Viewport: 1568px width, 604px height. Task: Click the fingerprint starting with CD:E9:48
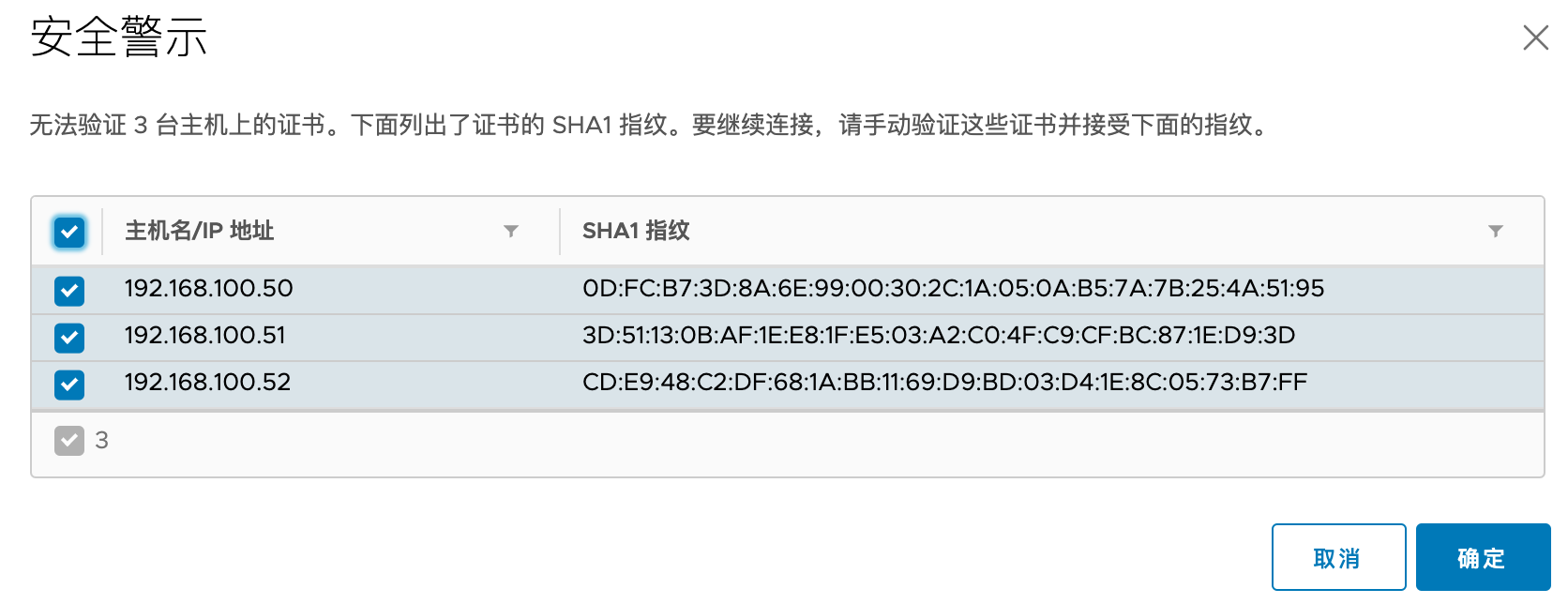point(944,383)
